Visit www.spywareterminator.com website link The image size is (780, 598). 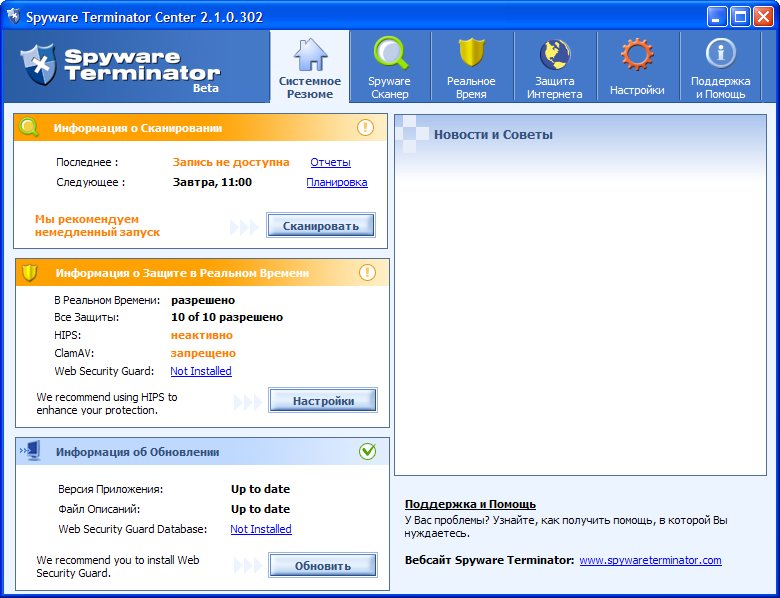pos(650,560)
